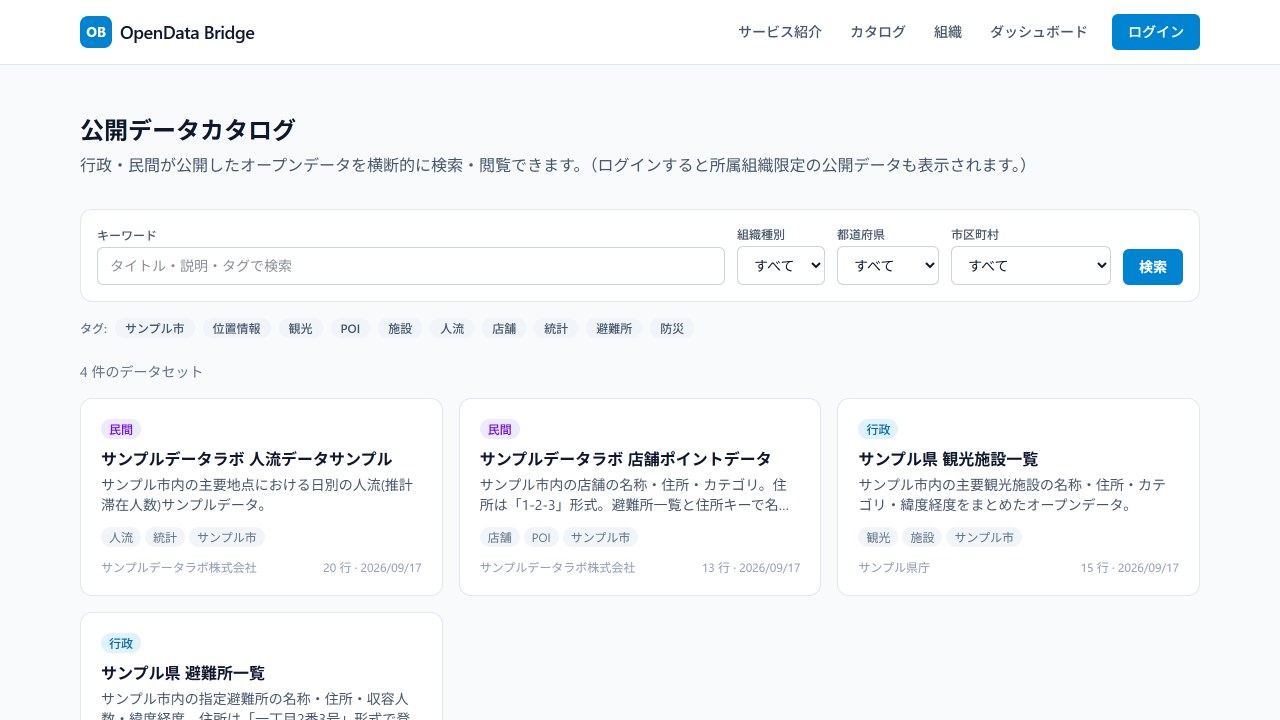Open the 組織 navigation item
The width and height of the screenshot is (1280, 720).
[x=948, y=32]
